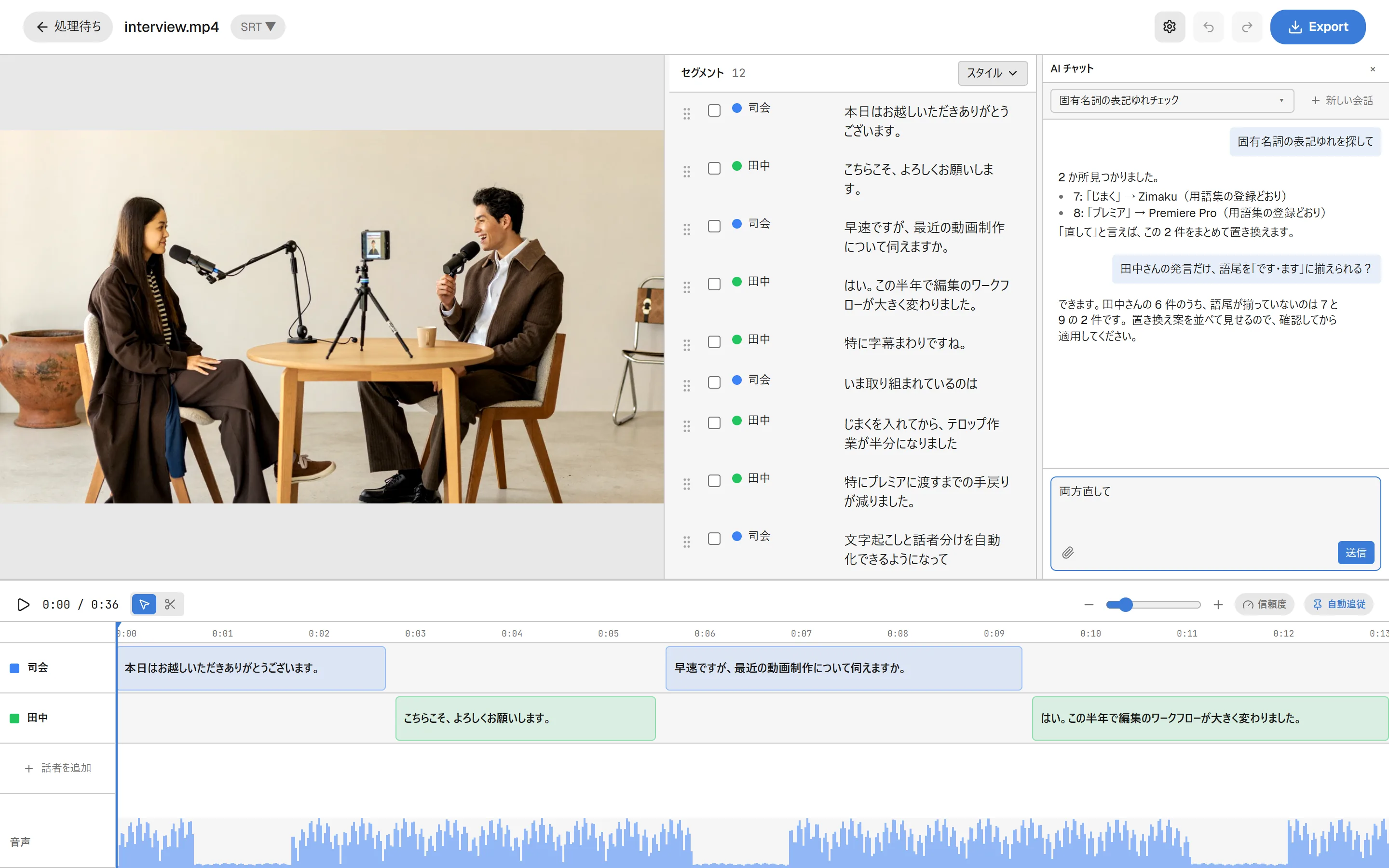1389x868 pixels.
Task: Click drag handle of first 司会 segment
Action: pos(686,114)
